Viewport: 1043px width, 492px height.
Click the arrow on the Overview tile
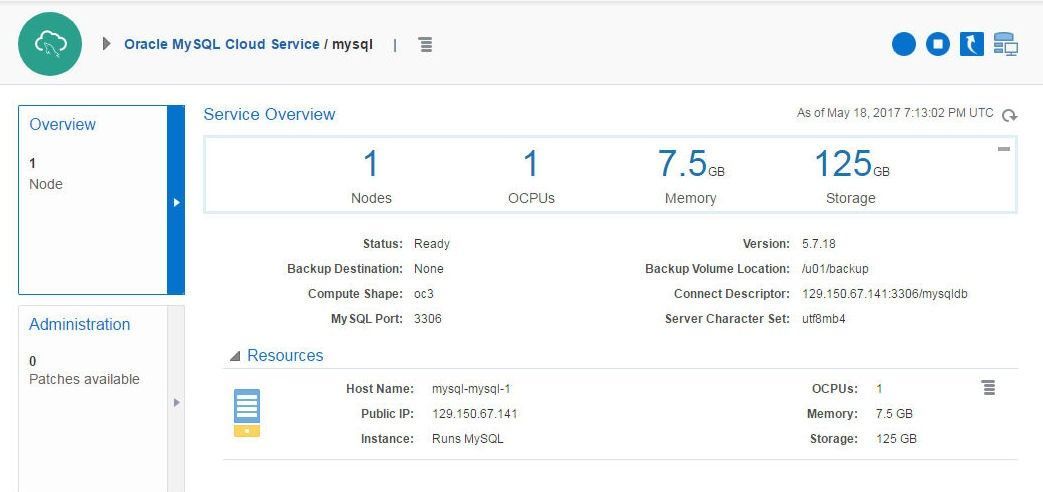click(x=176, y=201)
